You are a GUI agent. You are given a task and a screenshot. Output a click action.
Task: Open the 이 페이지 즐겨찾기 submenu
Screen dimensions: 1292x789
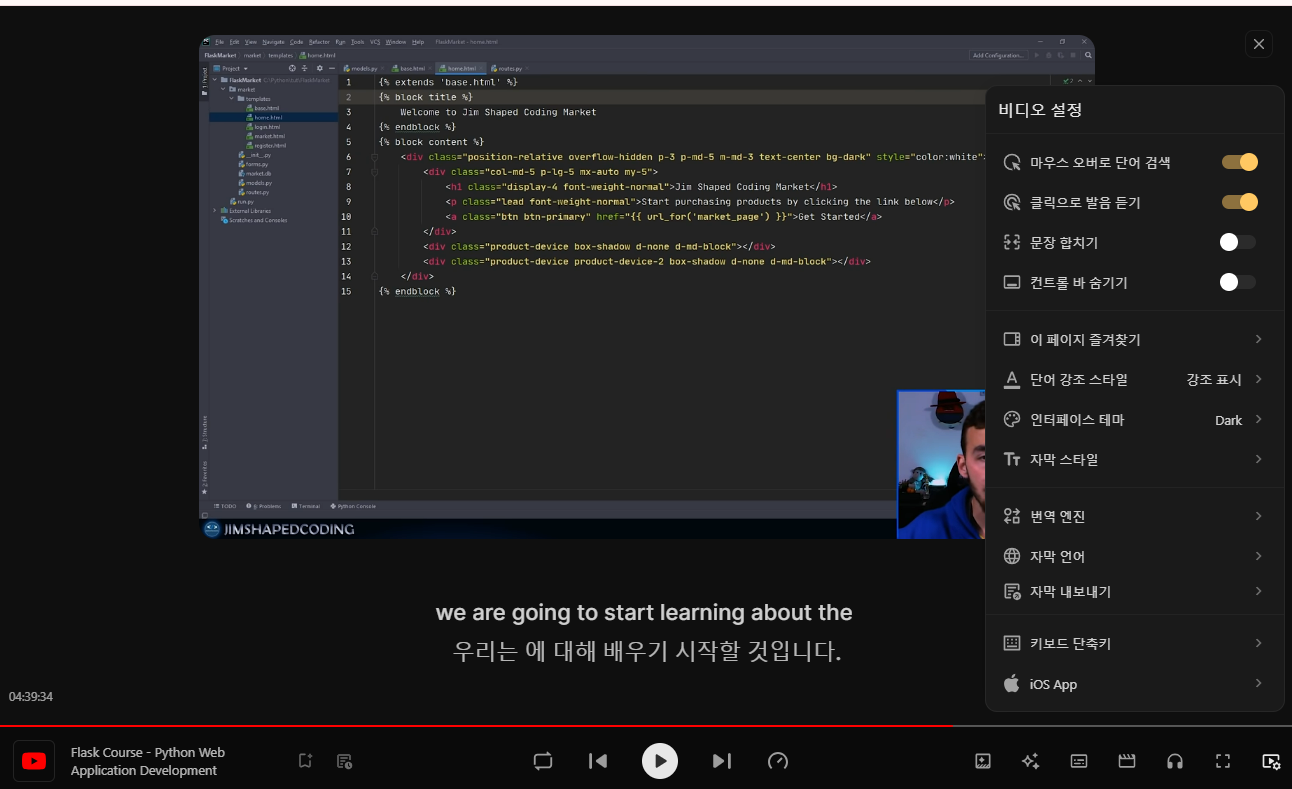(x=1134, y=339)
